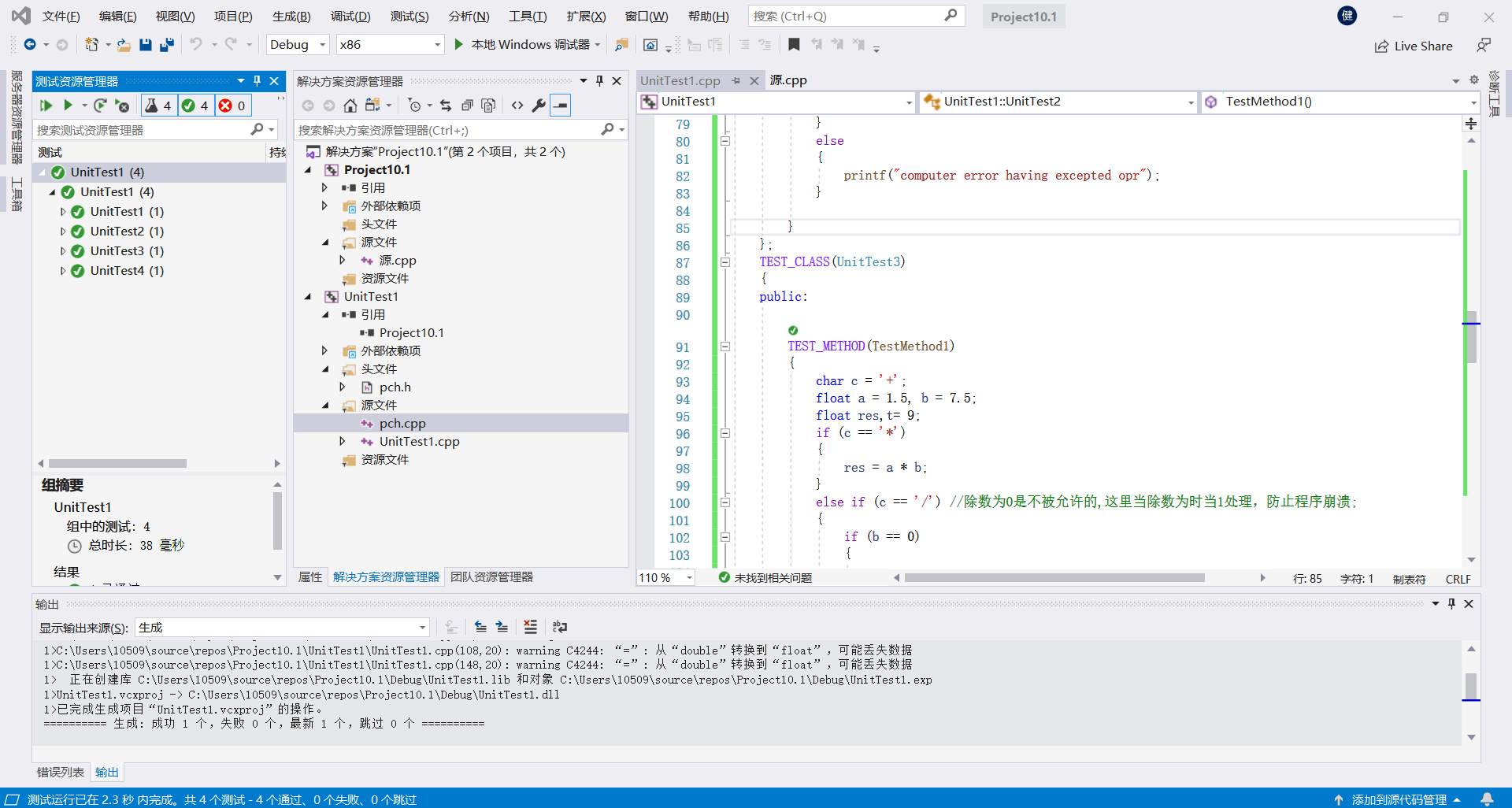
Task: Open the 110 % zoom level dropdown
Action: click(x=665, y=578)
